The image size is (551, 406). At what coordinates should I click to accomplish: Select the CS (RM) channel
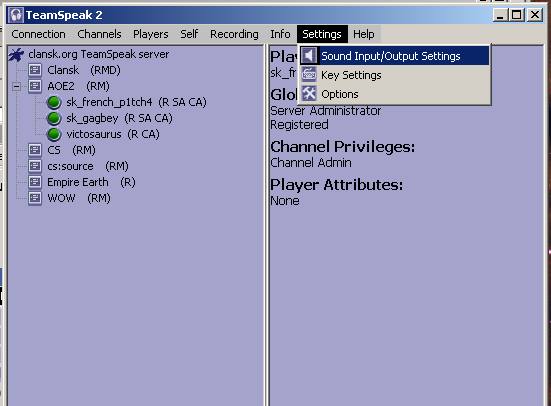tap(71, 150)
